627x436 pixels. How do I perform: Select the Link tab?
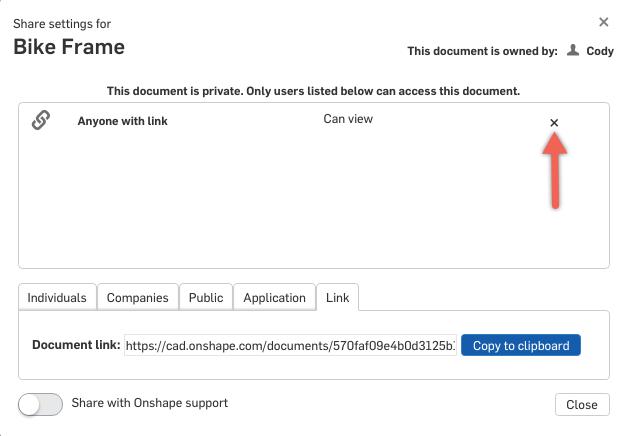338,297
